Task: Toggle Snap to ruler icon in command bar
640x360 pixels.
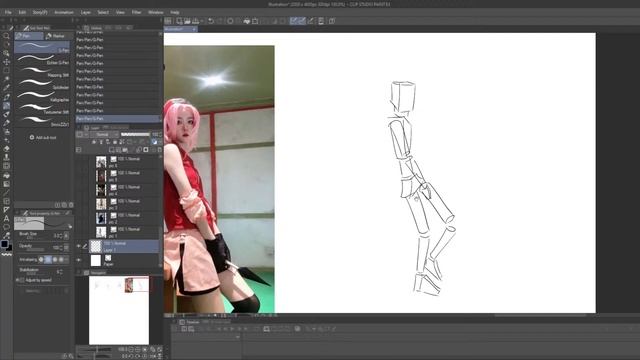Action: (293, 21)
